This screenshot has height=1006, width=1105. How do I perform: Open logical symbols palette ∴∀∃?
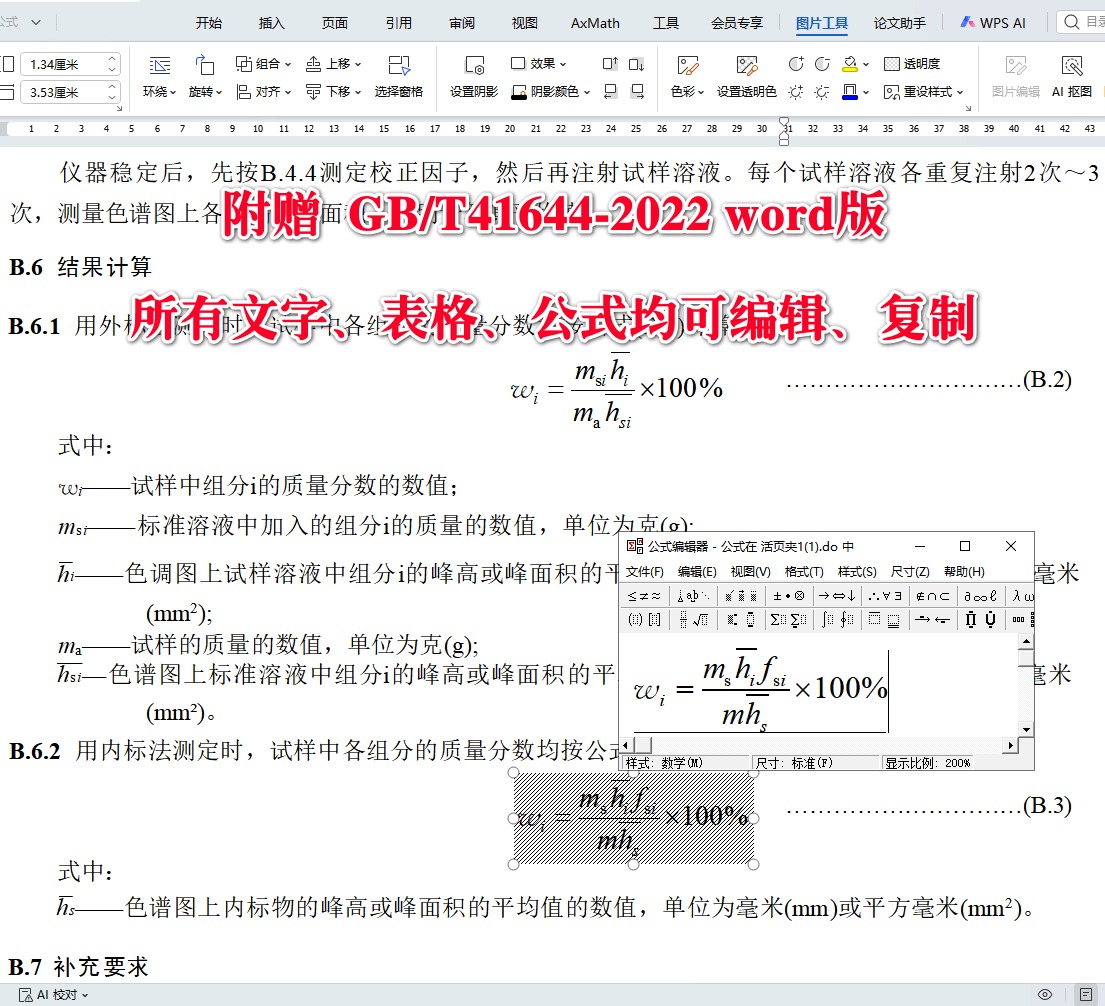tap(884, 596)
